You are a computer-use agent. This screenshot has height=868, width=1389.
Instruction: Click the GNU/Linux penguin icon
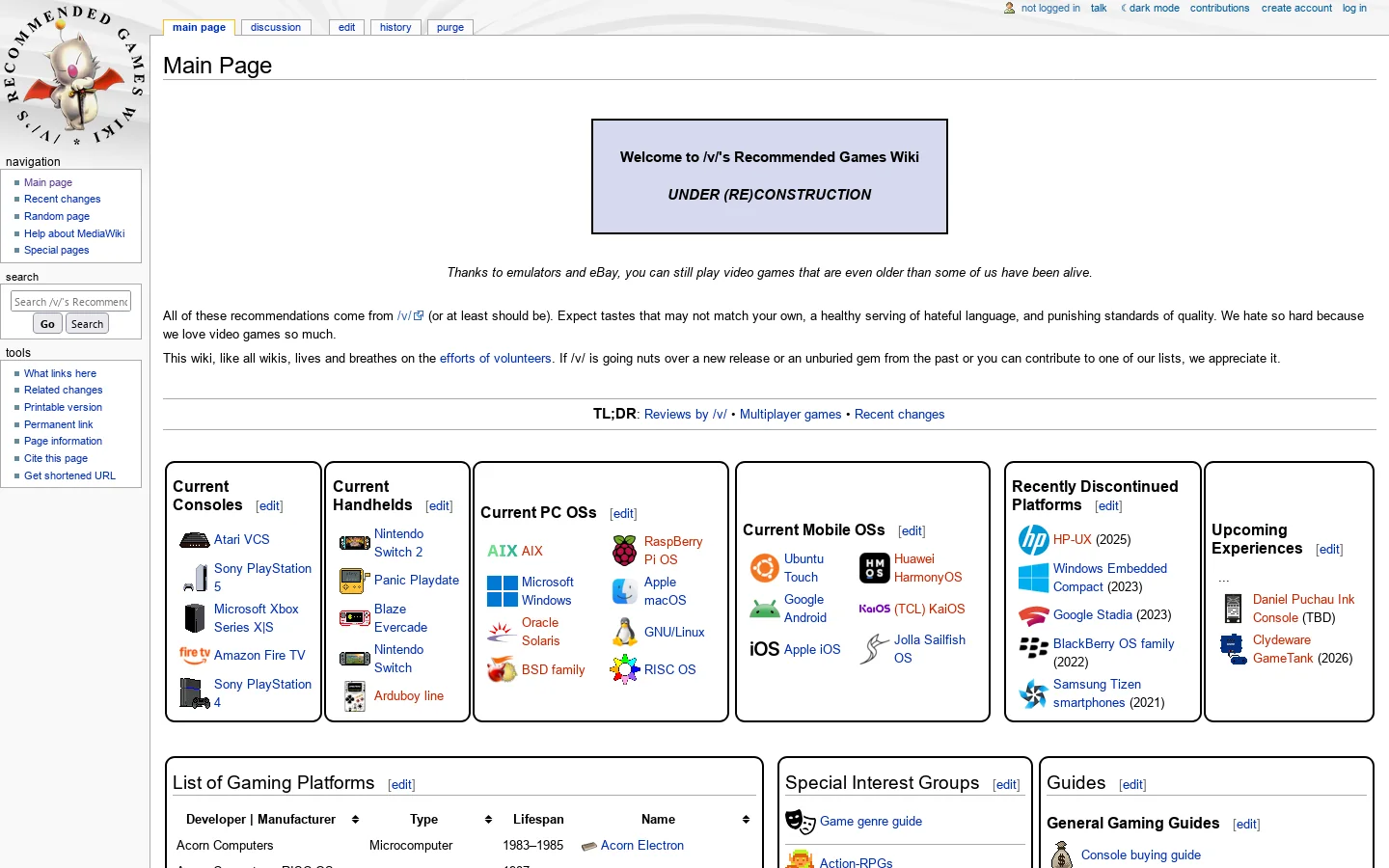(x=625, y=633)
